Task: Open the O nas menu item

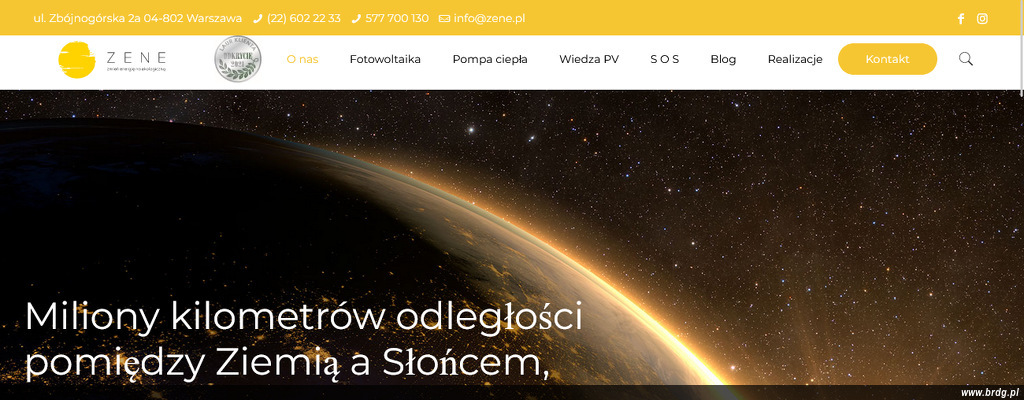Action: [x=302, y=60]
